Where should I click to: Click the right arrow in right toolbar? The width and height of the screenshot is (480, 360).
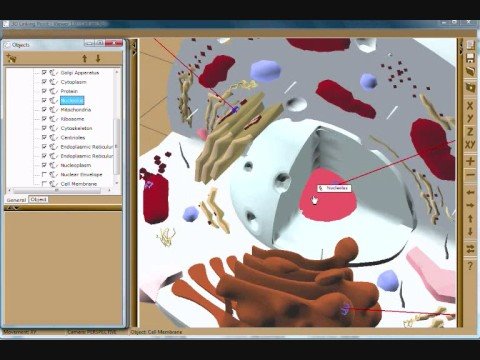coord(470,205)
